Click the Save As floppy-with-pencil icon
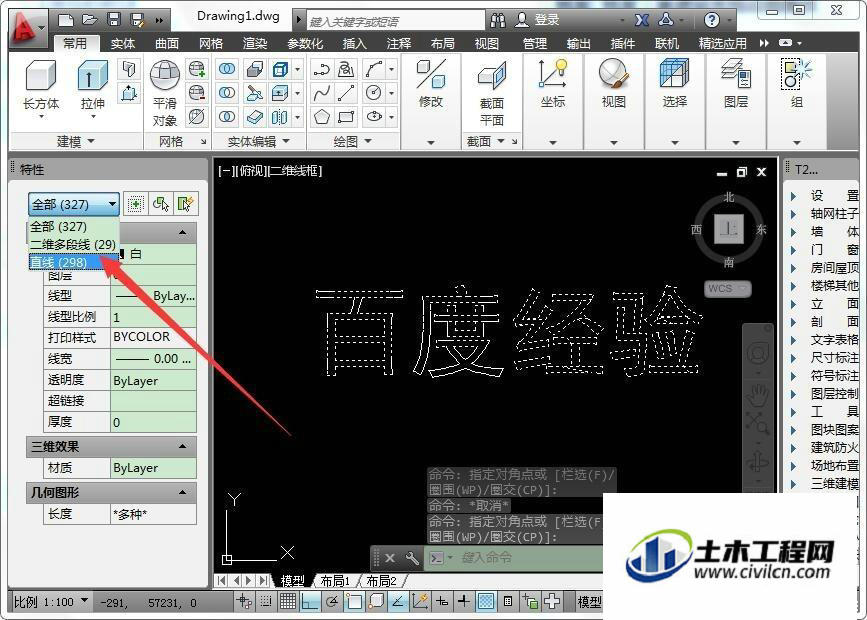Image resolution: width=867 pixels, height=620 pixels. click(x=137, y=20)
